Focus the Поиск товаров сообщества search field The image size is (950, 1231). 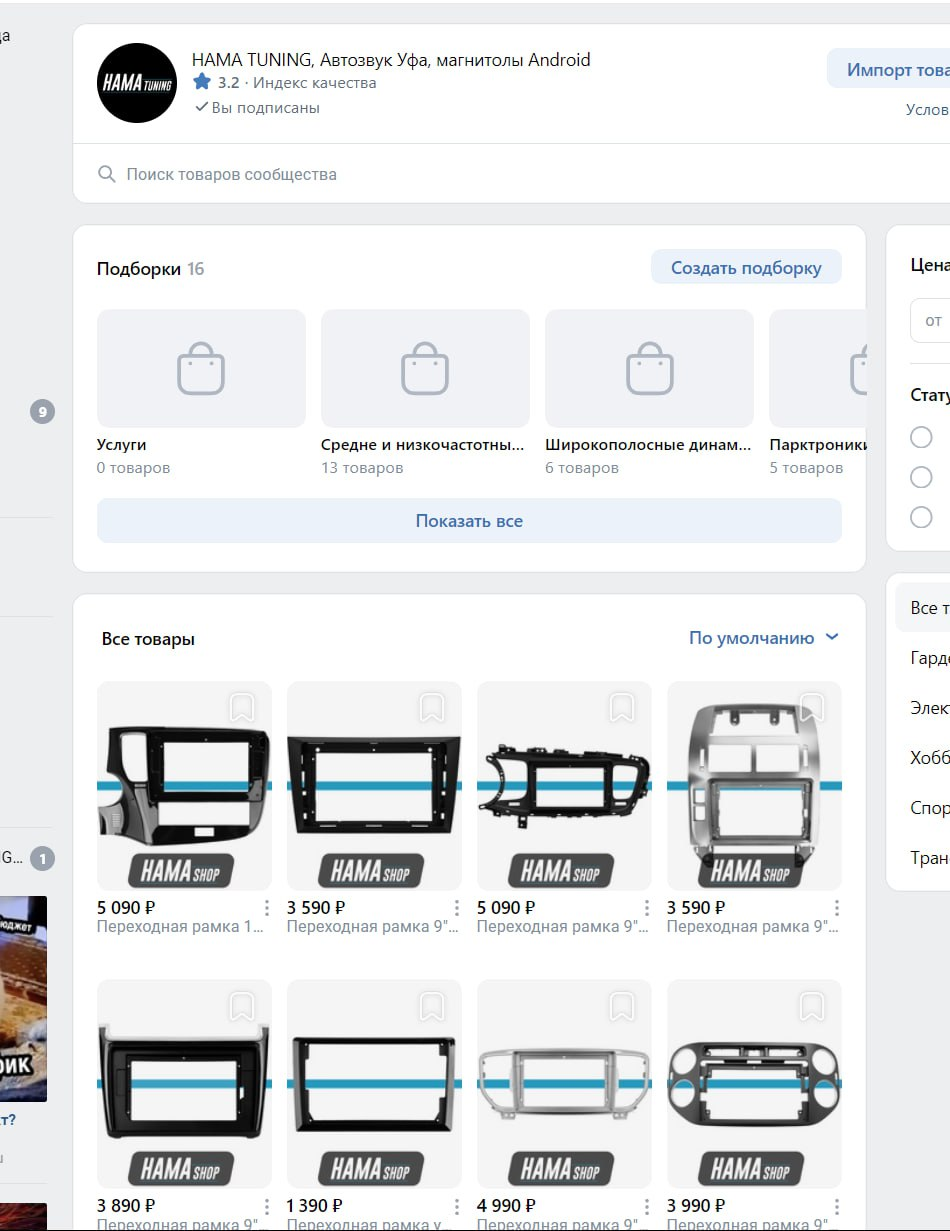[511, 174]
